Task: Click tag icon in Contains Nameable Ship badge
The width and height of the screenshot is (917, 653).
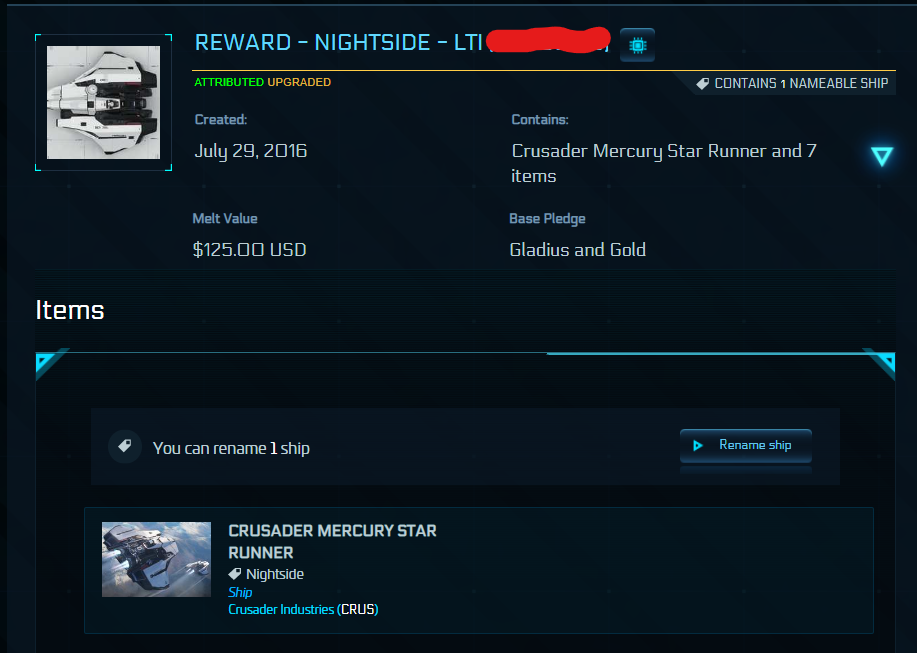Action: click(x=702, y=84)
